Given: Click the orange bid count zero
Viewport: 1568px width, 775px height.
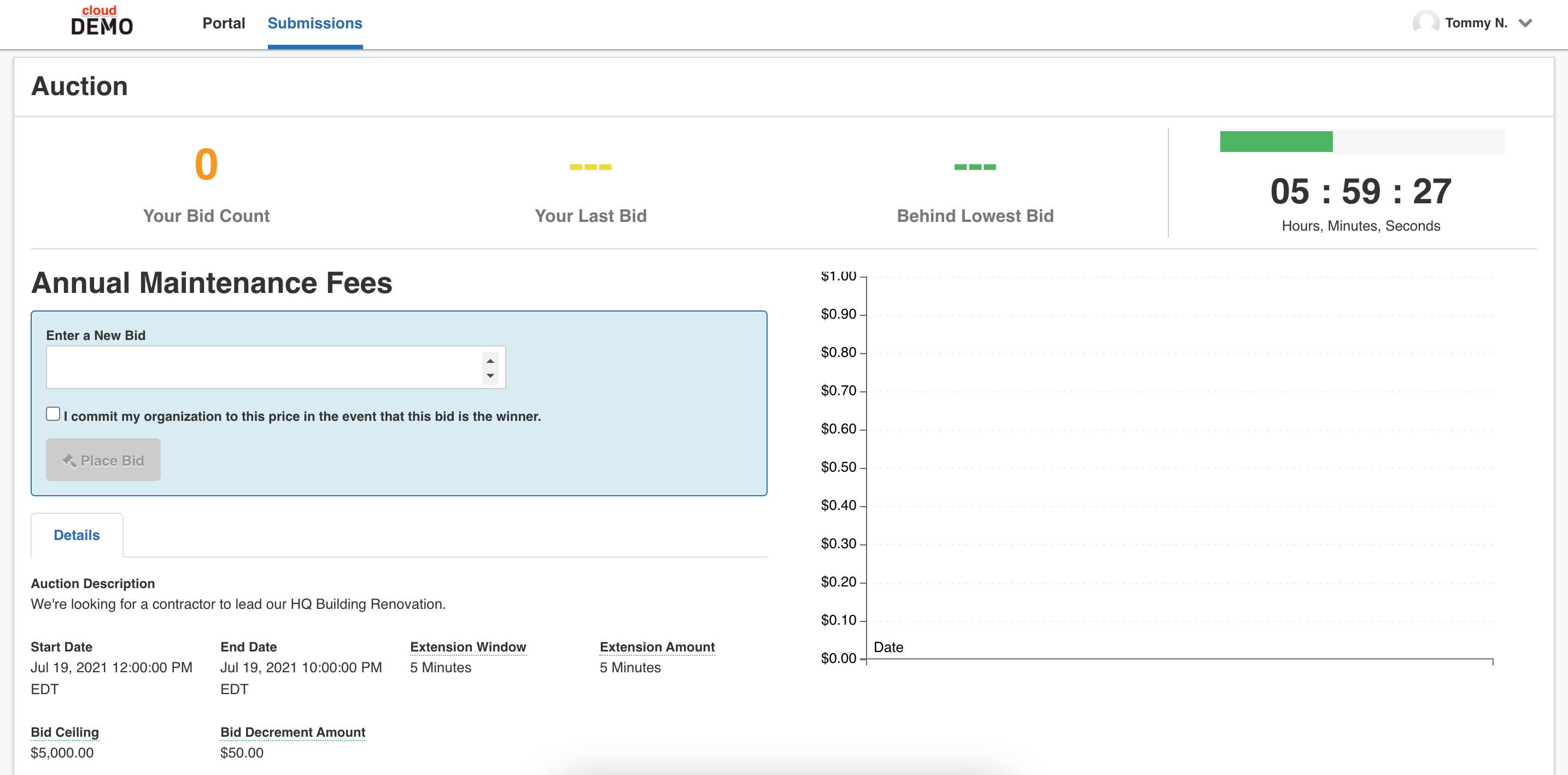Looking at the screenshot, I should (x=206, y=165).
